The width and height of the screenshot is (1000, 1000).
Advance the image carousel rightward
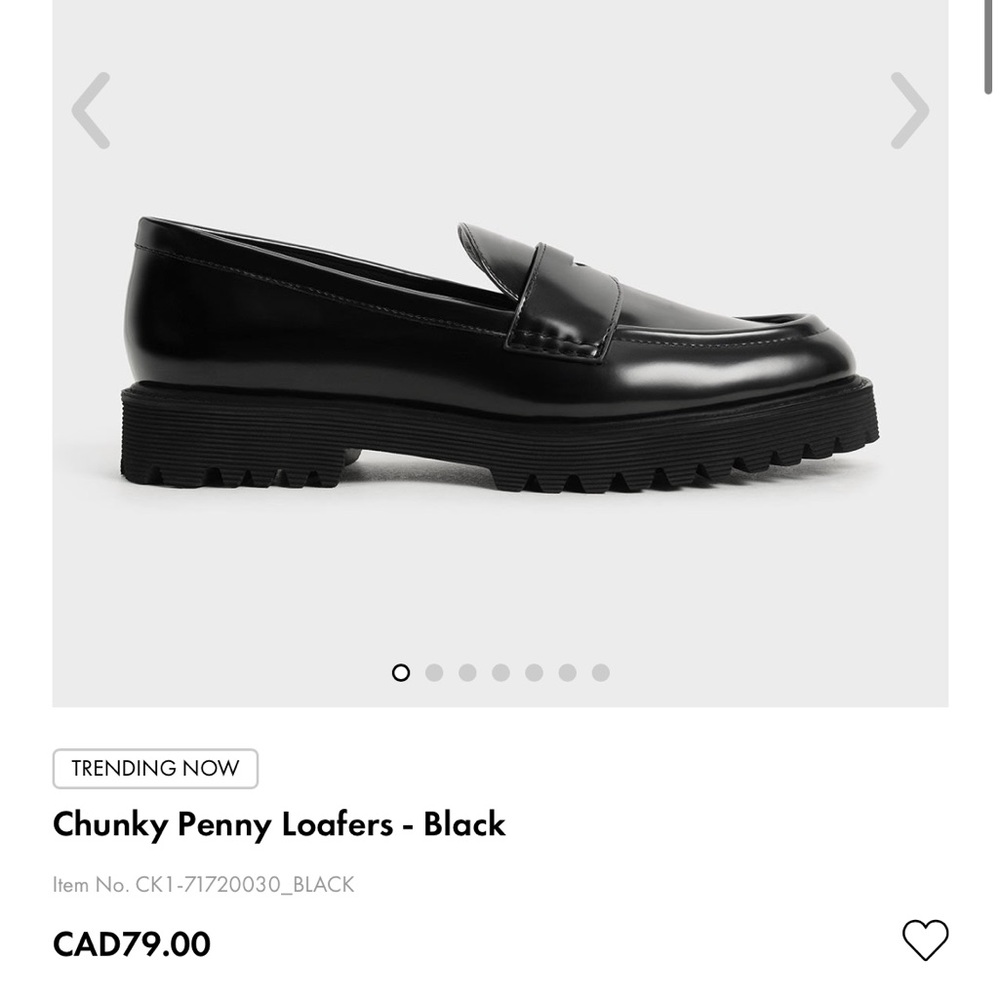pos(911,112)
